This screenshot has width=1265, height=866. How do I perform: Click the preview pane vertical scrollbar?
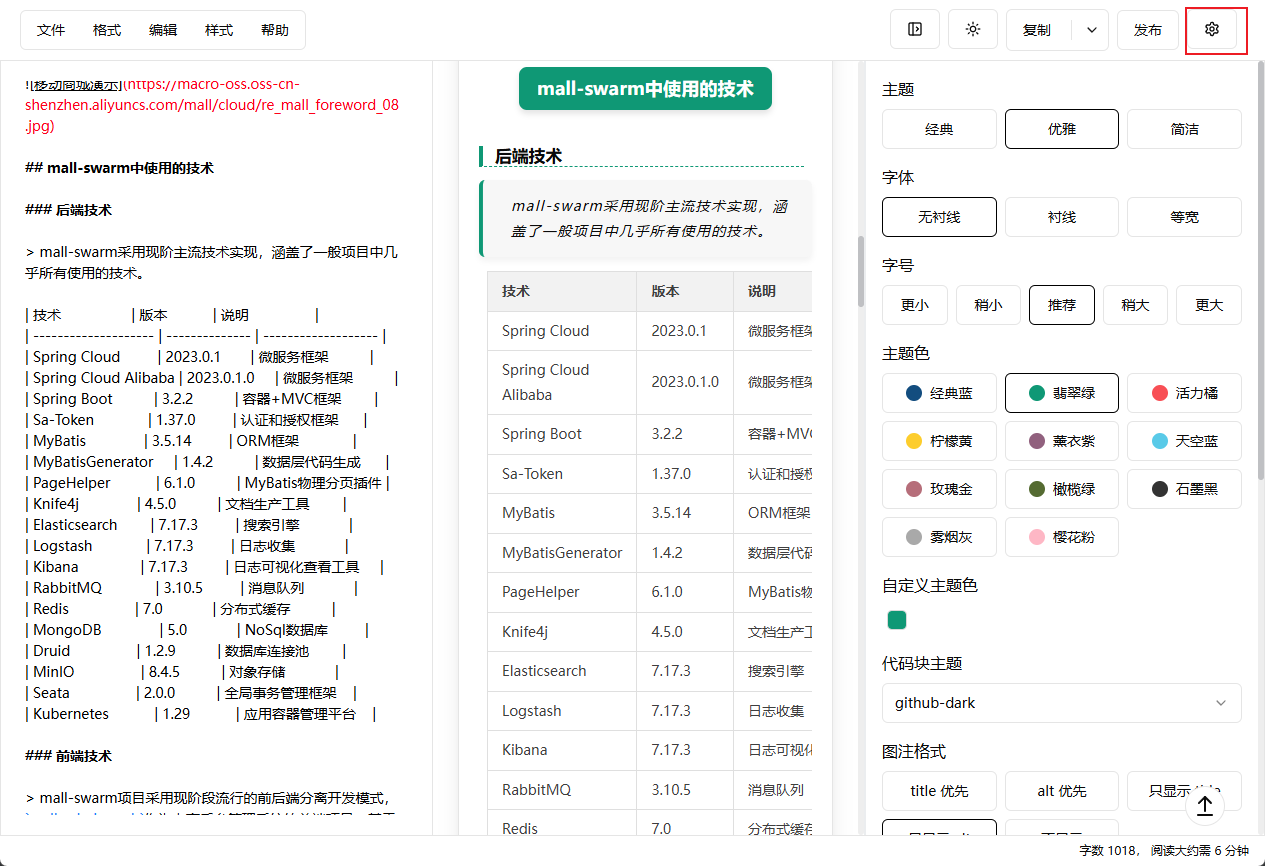pos(860,271)
